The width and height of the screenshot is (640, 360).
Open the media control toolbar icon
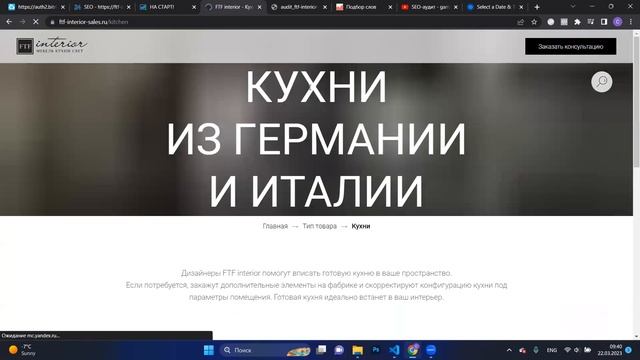point(591,22)
